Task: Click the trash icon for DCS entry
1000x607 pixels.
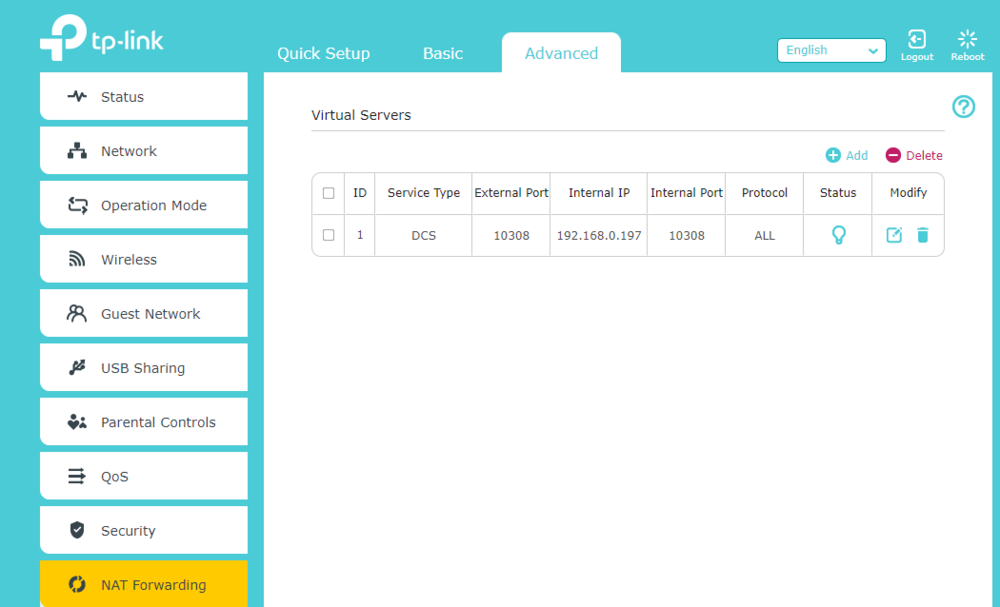Action: tap(922, 235)
